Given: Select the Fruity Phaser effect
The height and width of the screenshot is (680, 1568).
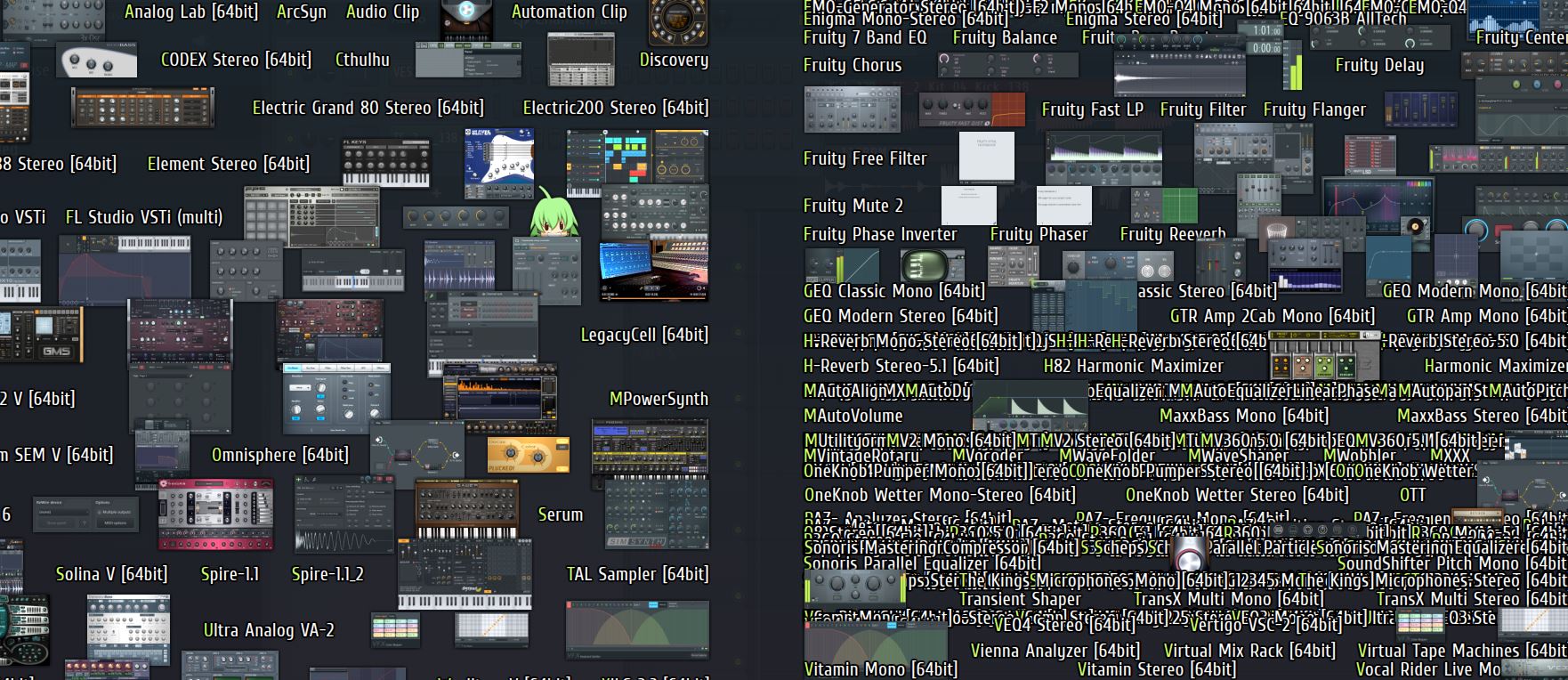Looking at the screenshot, I should point(1039,235).
